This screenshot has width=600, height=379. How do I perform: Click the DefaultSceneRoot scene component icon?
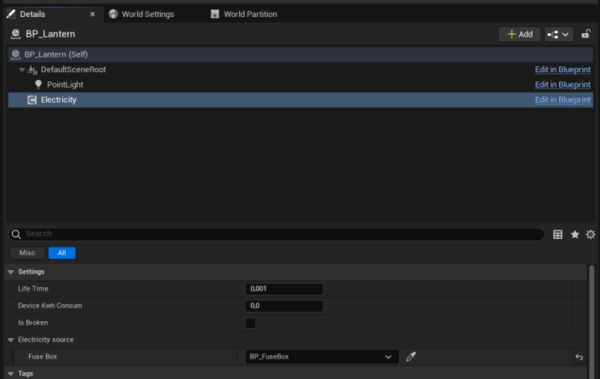tap(33, 70)
